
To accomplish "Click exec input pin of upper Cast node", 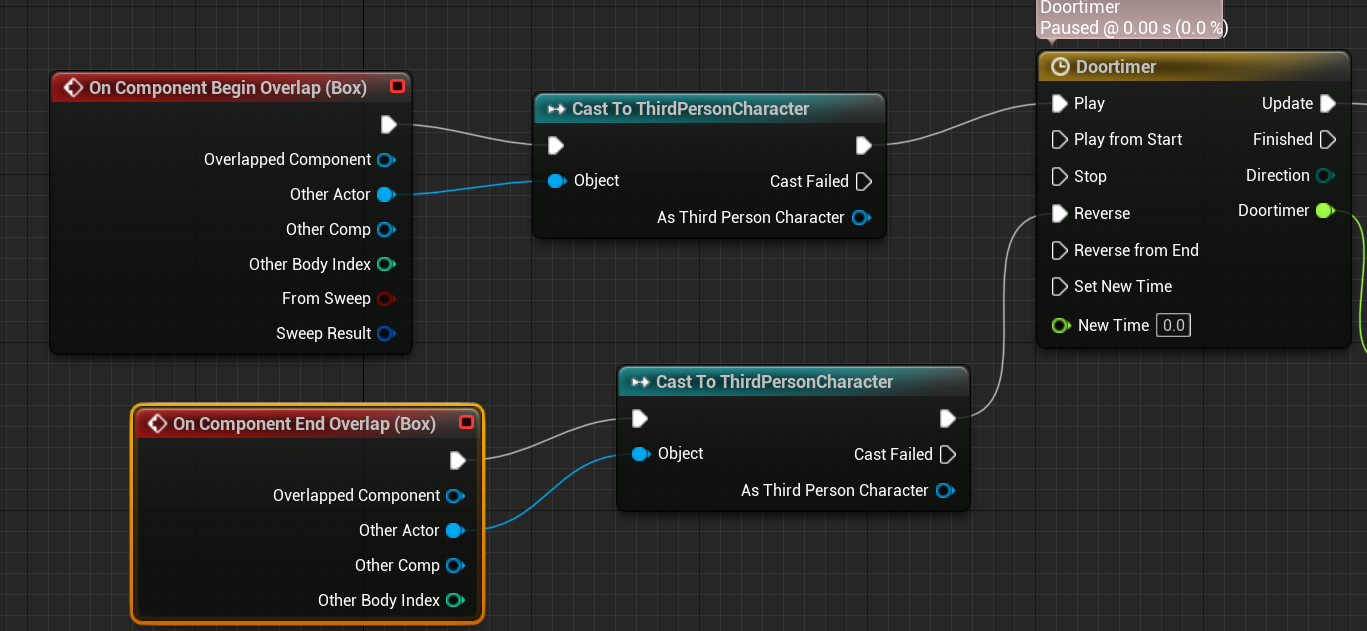I will 556,146.
